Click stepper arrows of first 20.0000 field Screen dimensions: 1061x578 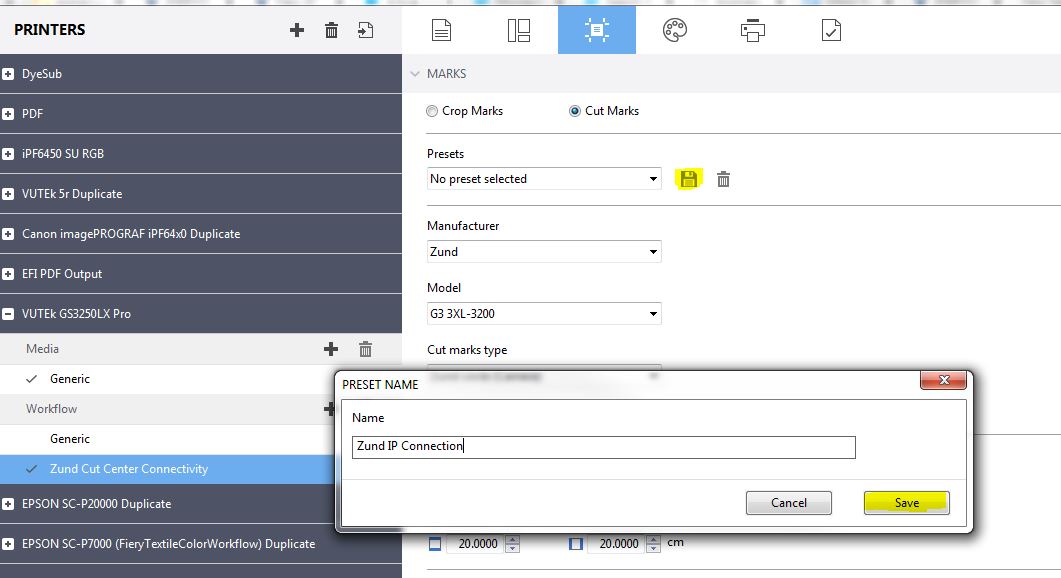[513, 543]
